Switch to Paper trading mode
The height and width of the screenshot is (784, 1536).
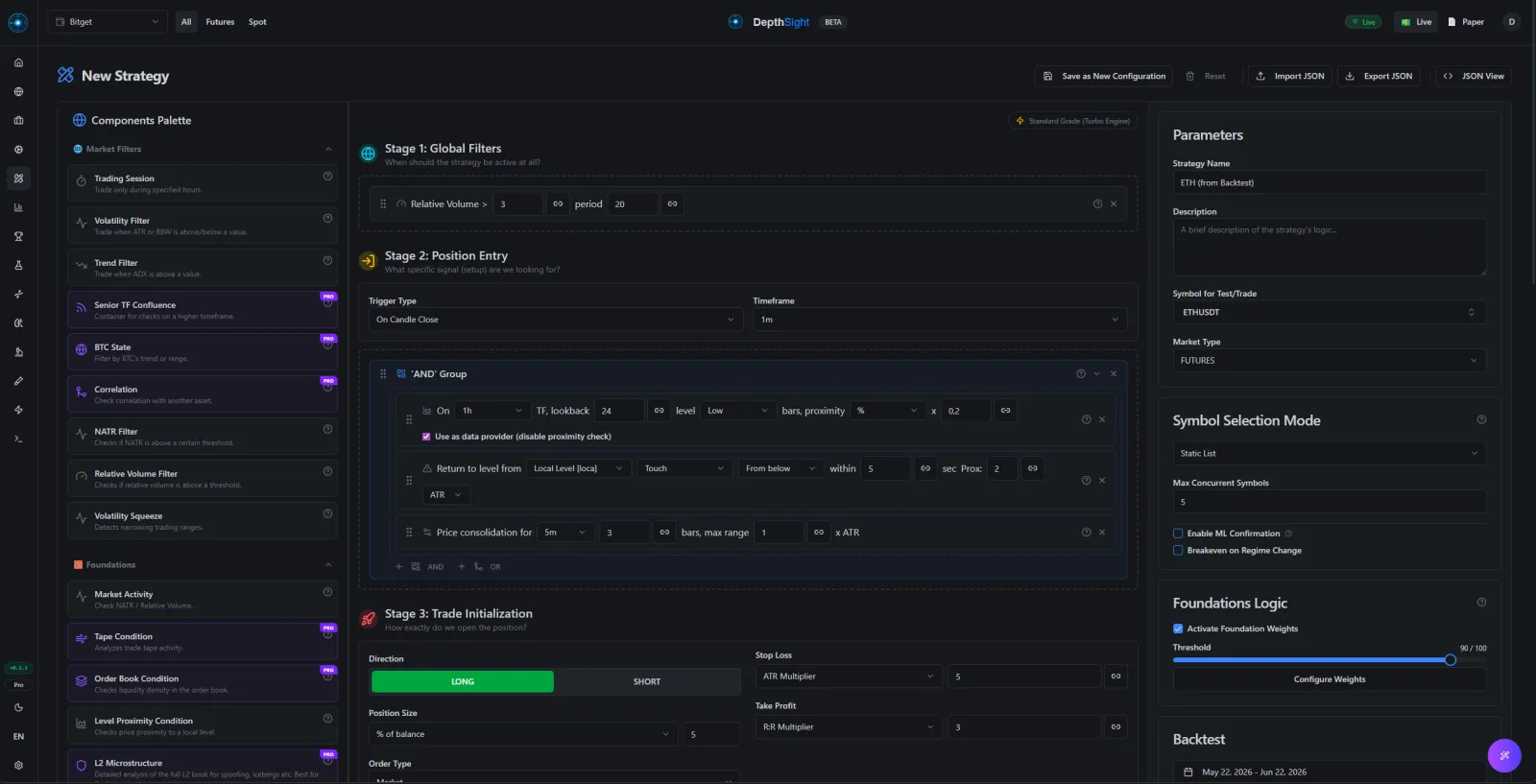pos(1466,21)
